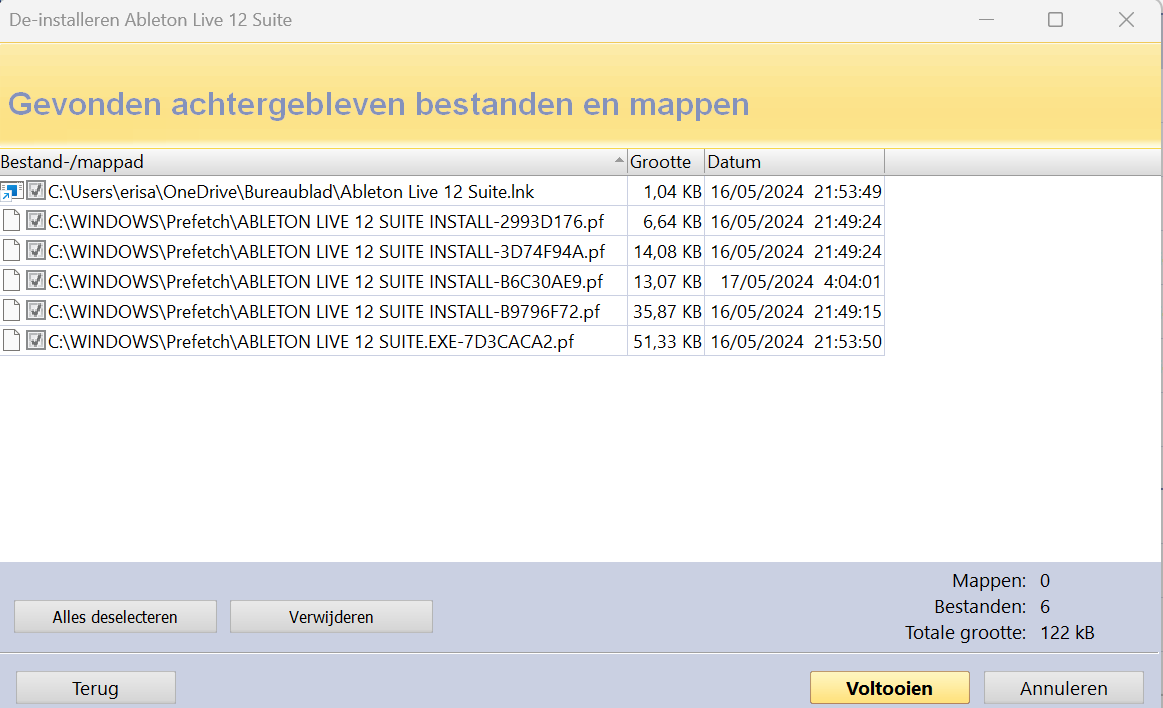The width and height of the screenshot is (1163, 708).
Task: Click the Verwijderen button
Action: pyautogui.click(x=331, y=617)
